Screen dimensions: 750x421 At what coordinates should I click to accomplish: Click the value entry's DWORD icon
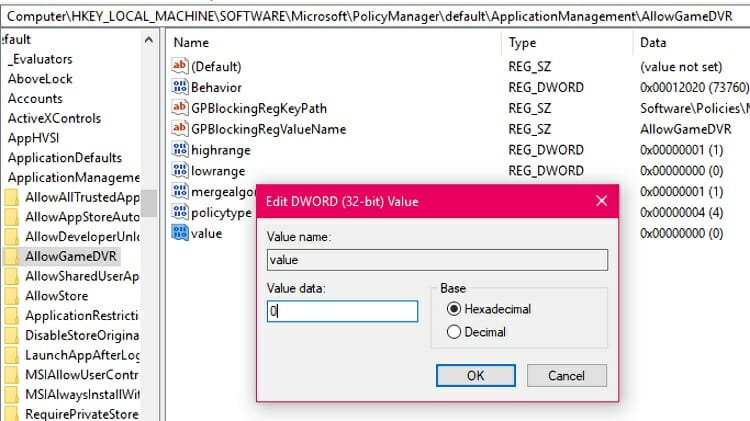[x=179, y=233]
